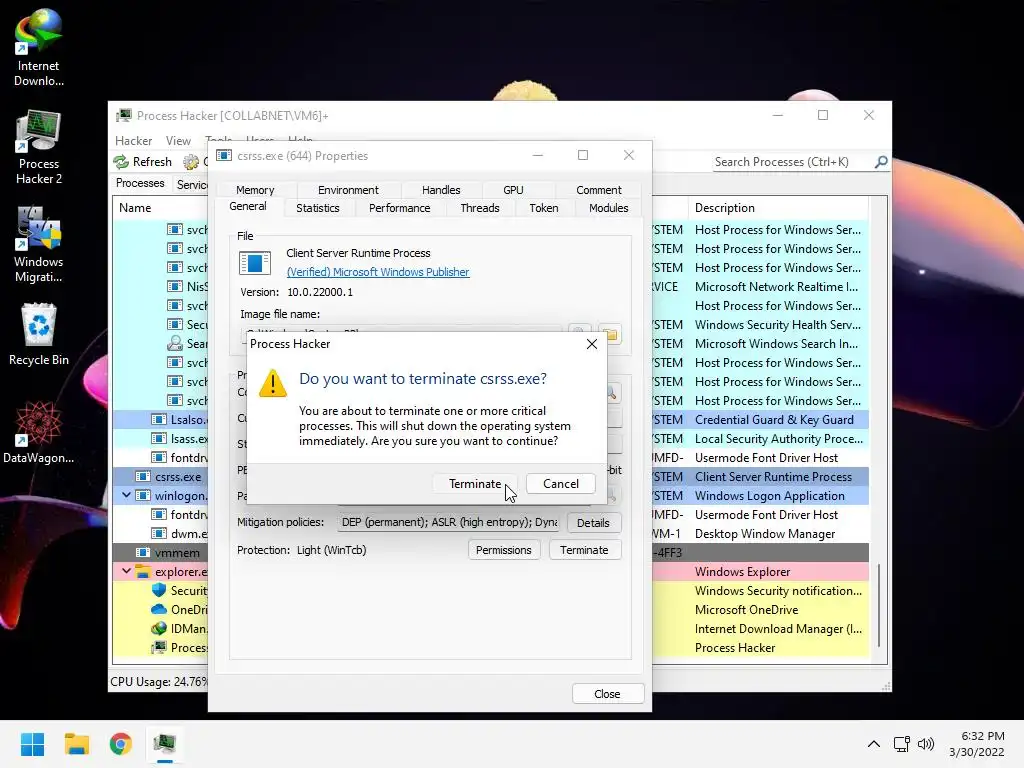Open Process Hacker 2 desktop shortcut

(x=39, y=148)
